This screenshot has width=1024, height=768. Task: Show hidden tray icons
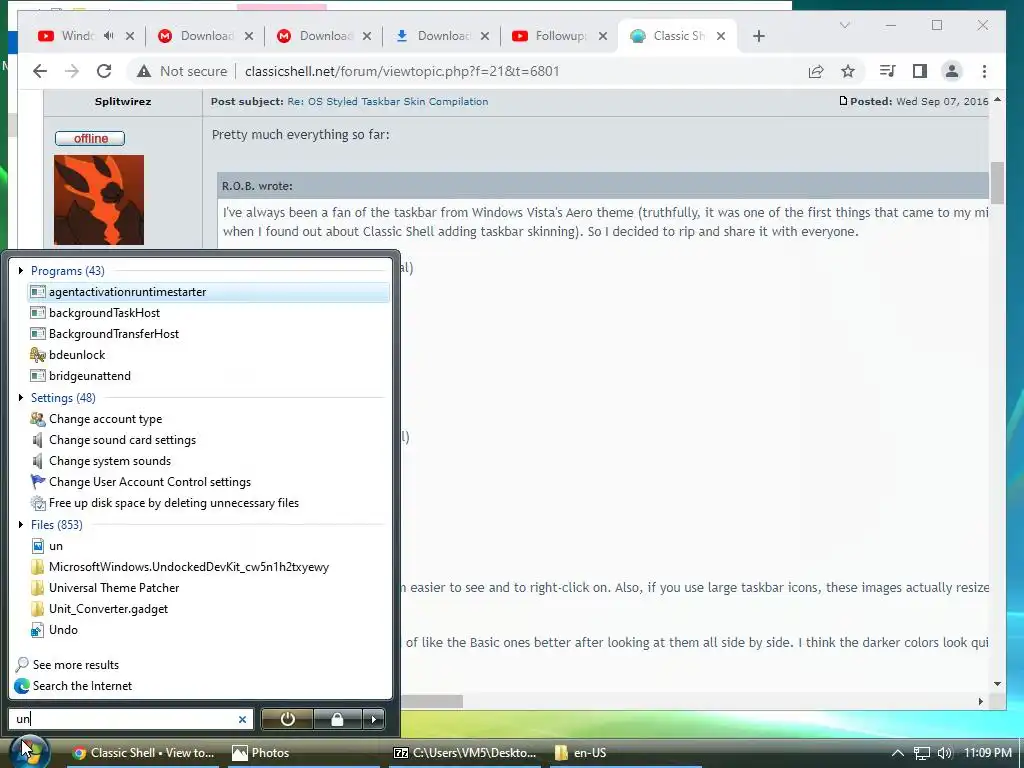(x=898, y=753)
